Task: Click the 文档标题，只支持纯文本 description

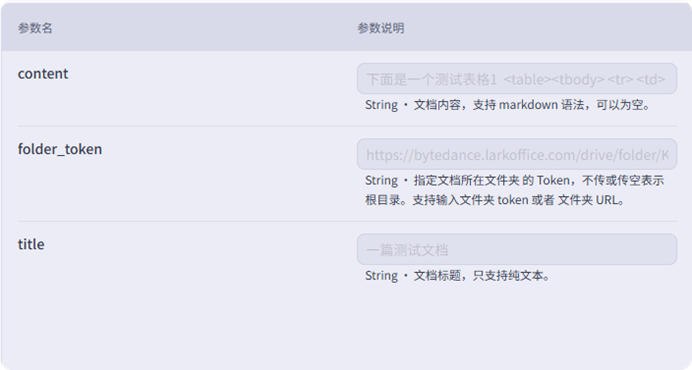Action: (481, 276)
